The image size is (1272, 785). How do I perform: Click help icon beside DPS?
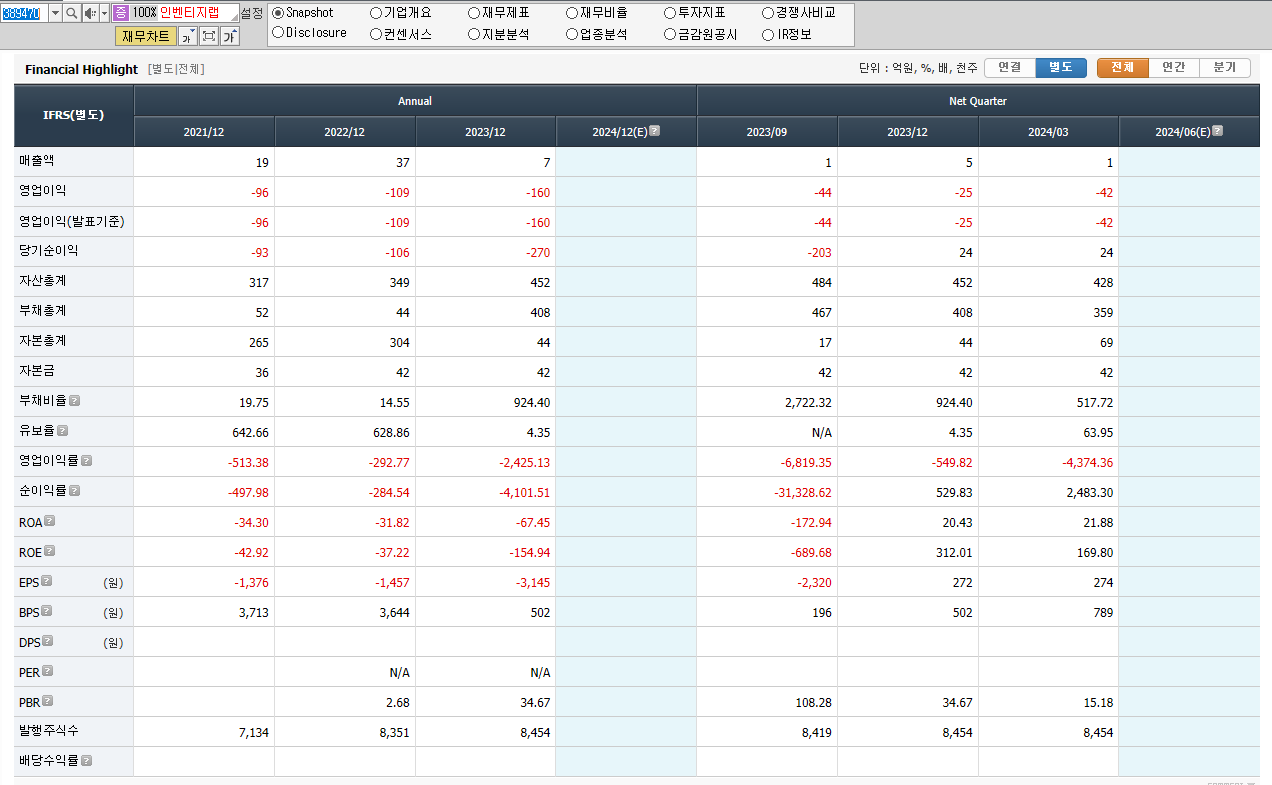click(48, 641)
